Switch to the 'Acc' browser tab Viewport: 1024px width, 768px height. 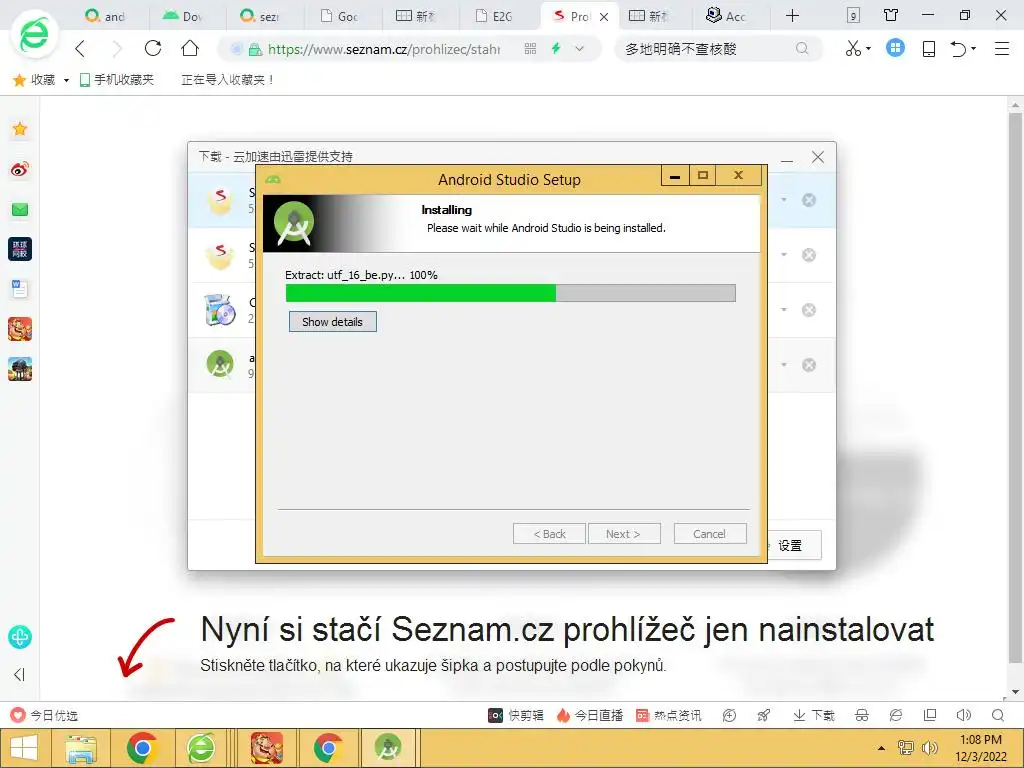click(x=726, y=16)
